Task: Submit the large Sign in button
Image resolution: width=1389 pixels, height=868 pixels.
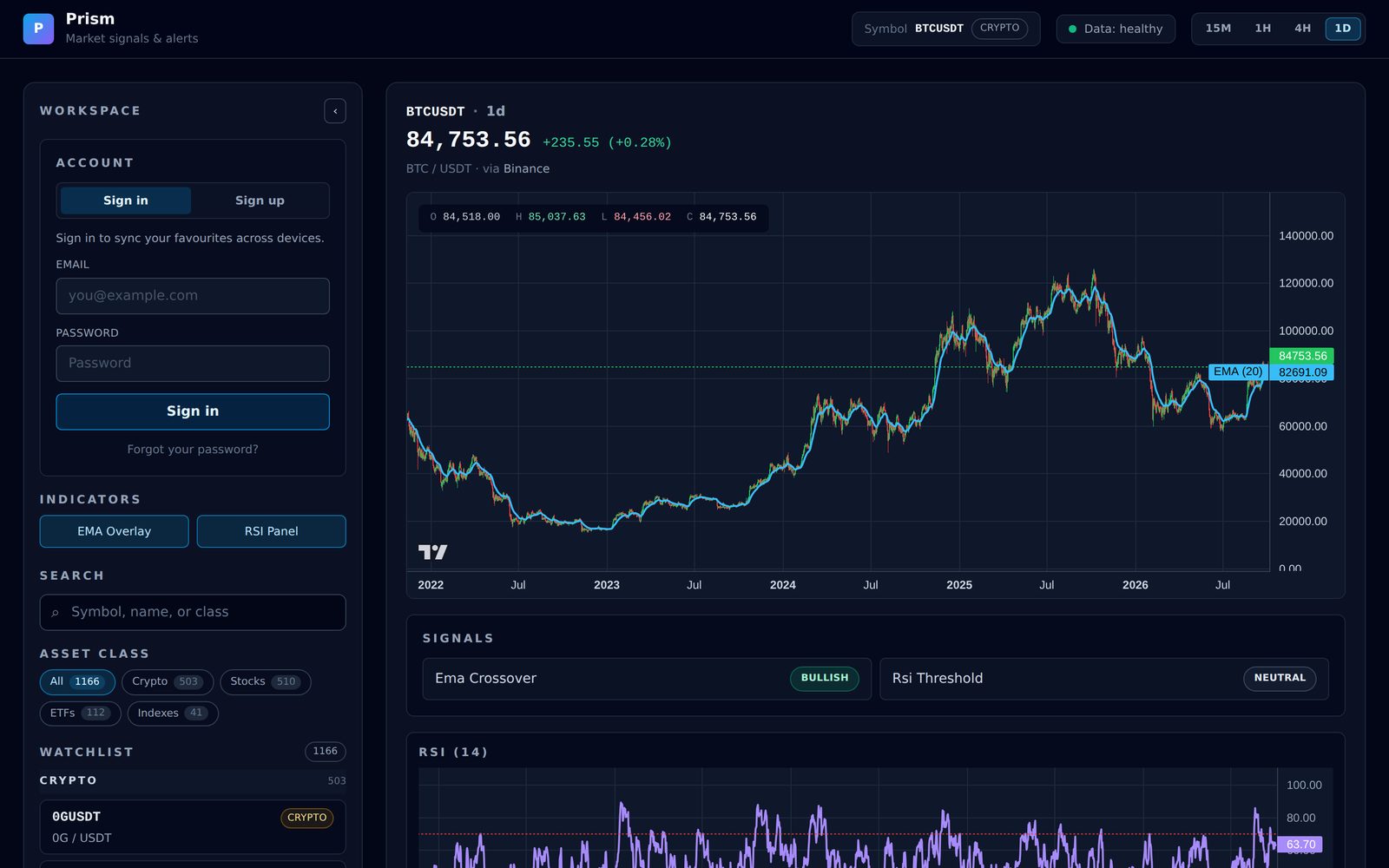Action: [x=193, y=411]
